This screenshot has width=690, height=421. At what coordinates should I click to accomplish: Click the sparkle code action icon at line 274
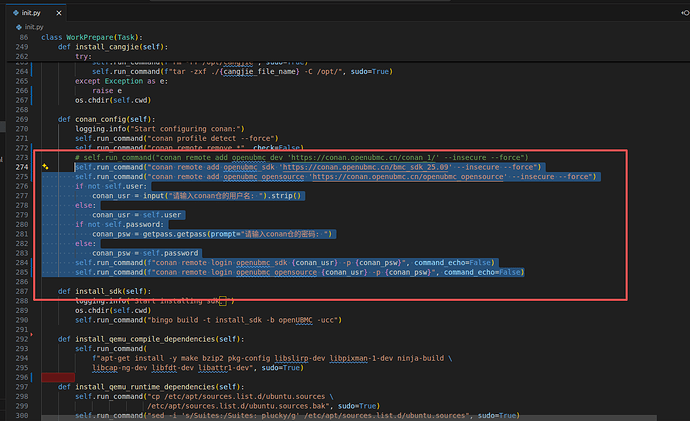point(46,167)
